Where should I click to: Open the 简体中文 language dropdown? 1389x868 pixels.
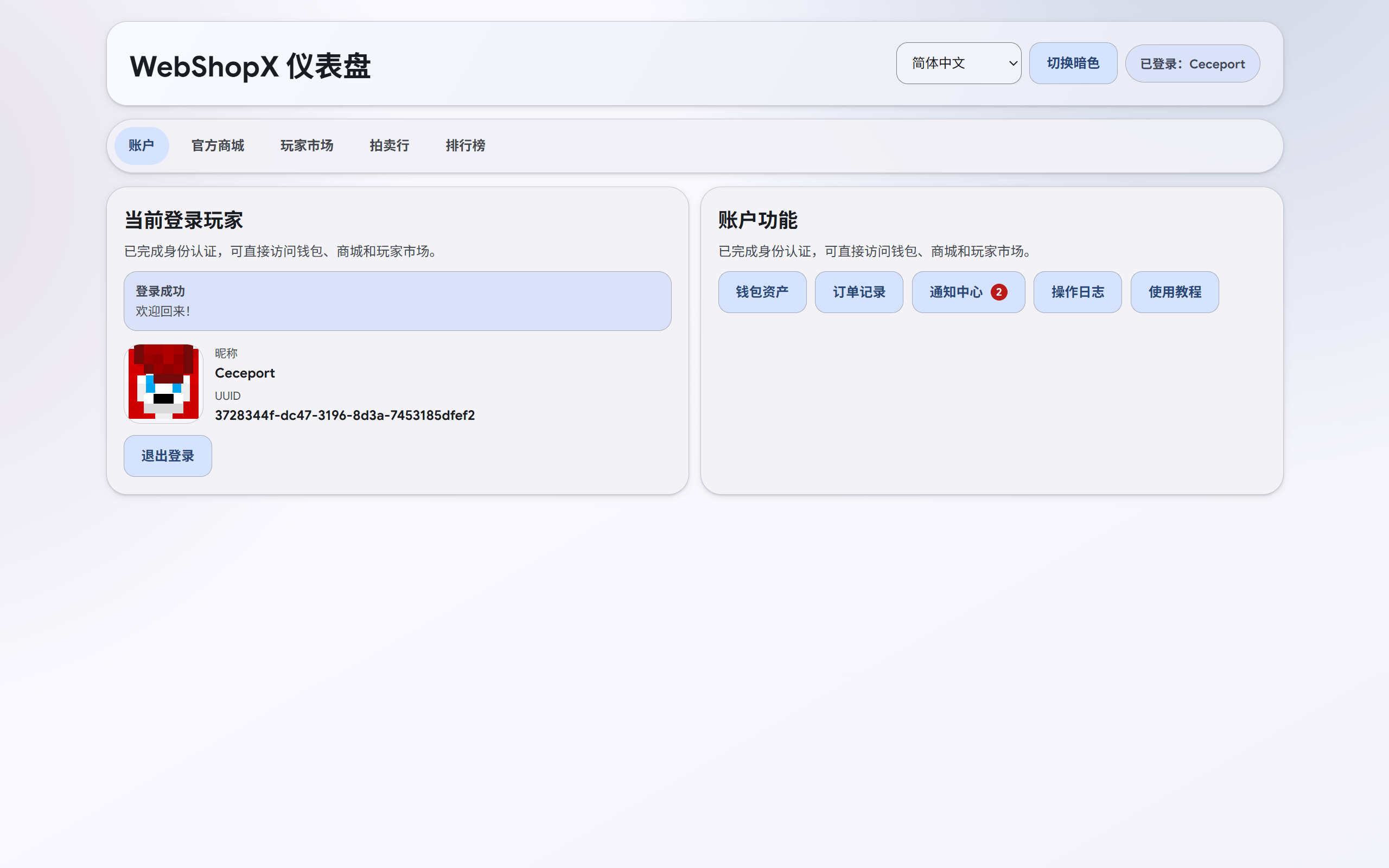coord(959,63)
